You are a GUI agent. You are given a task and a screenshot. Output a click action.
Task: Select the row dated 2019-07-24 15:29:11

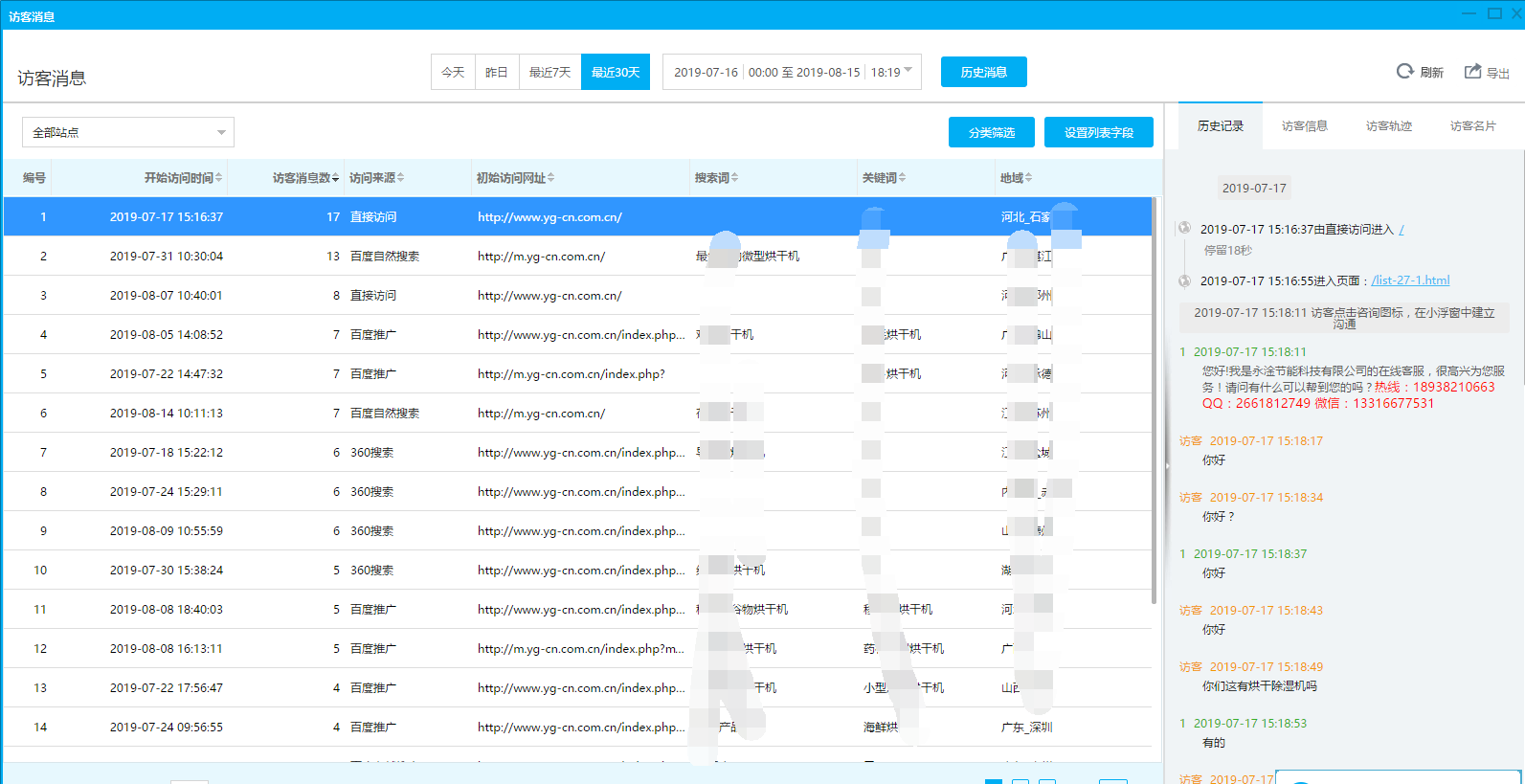click(x=577, y=491)
